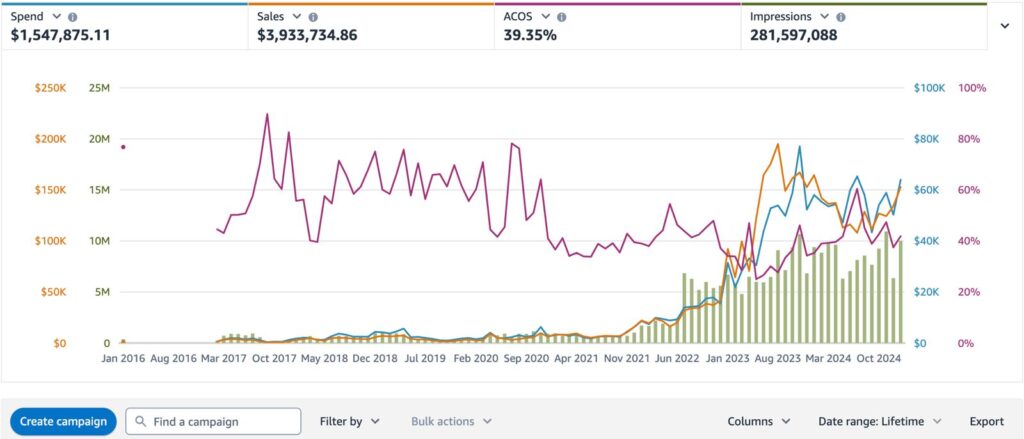The width and height of the screenshot is (1024, 439).
Task: Change the ACOS metric via its chevron
Action: point(543,18)
